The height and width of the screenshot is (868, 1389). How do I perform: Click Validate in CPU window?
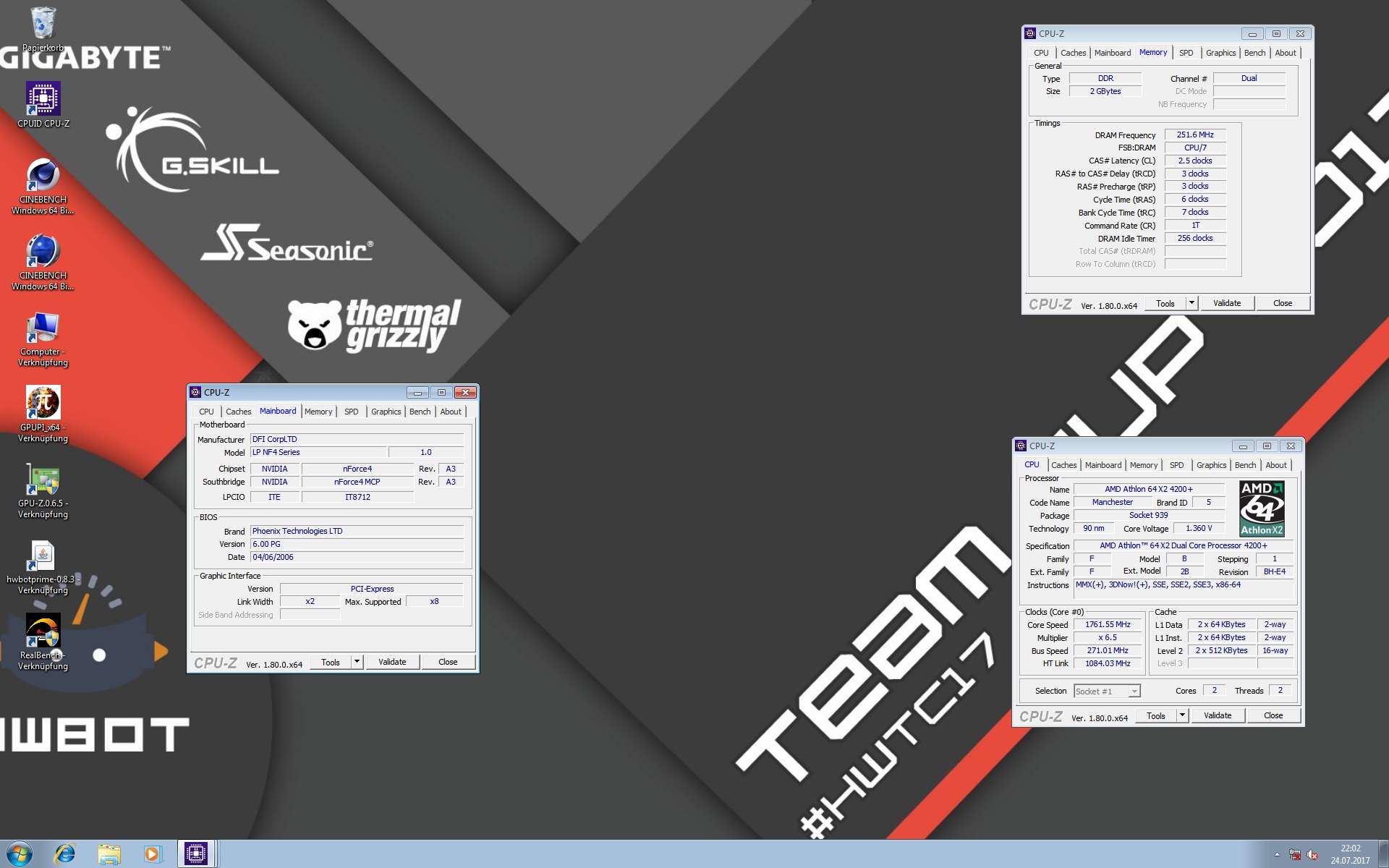(x=1218, y=715)
